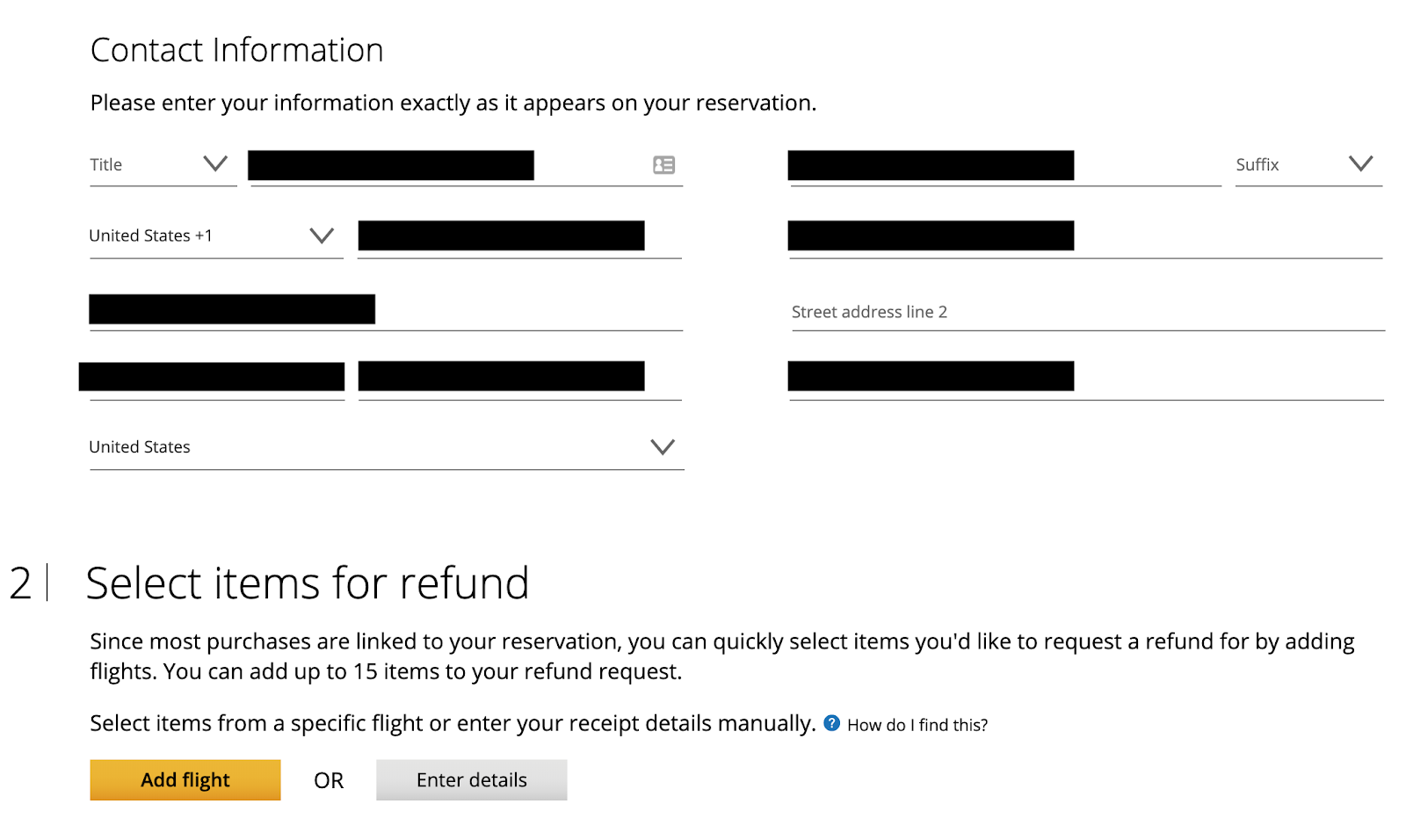The image size is (1406, 840).
Task: Click the chevron arrow beside Suffix
Action: point(1360,163)
